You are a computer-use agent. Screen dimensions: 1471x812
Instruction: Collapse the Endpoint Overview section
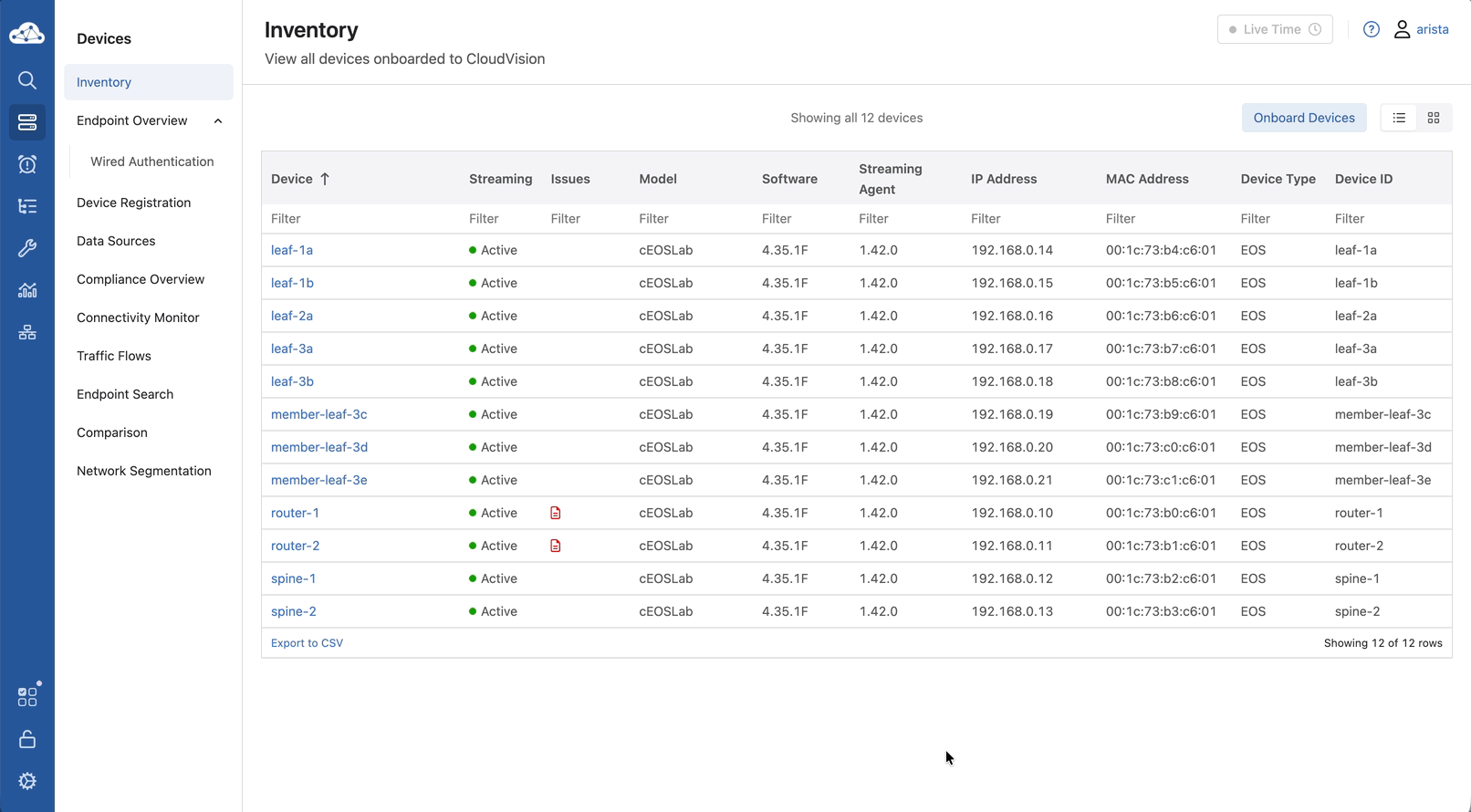click(x=218, y=120)
